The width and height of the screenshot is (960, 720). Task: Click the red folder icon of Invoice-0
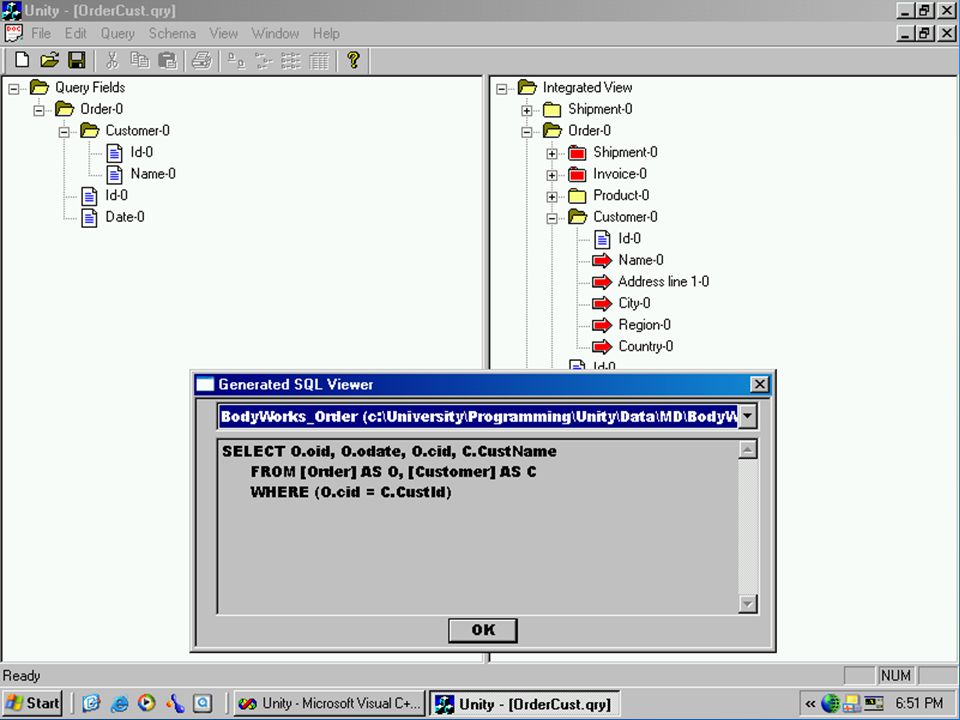pos(577,174)
